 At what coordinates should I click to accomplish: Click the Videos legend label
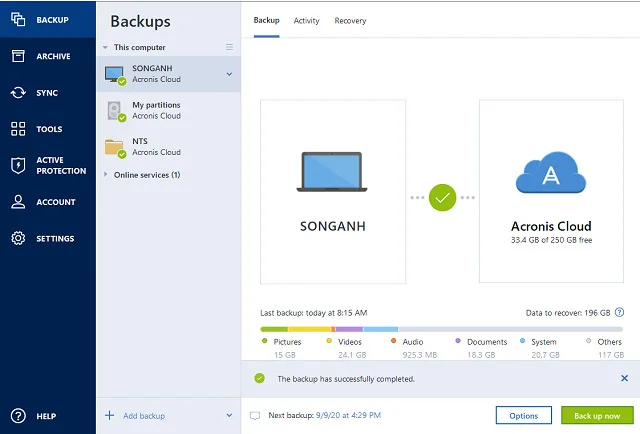coord(350,342)
